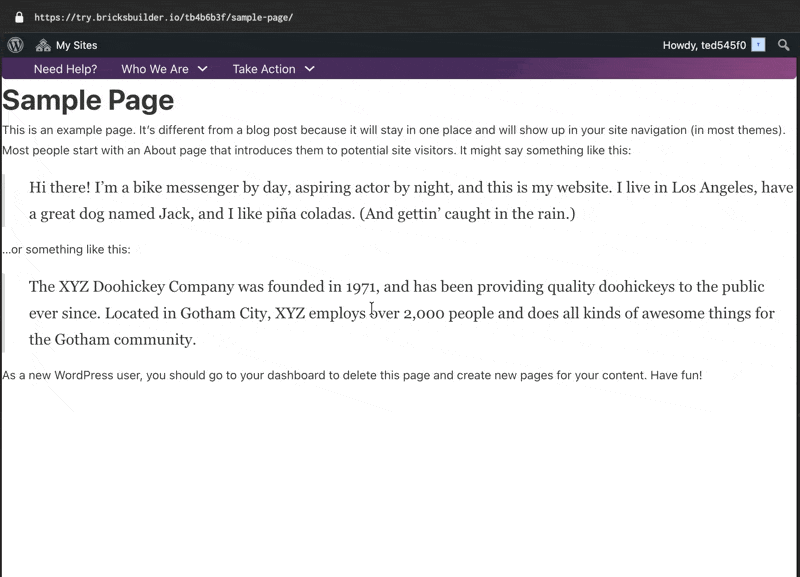Click the URL in the address bar
800x577 pixels.
163,18
